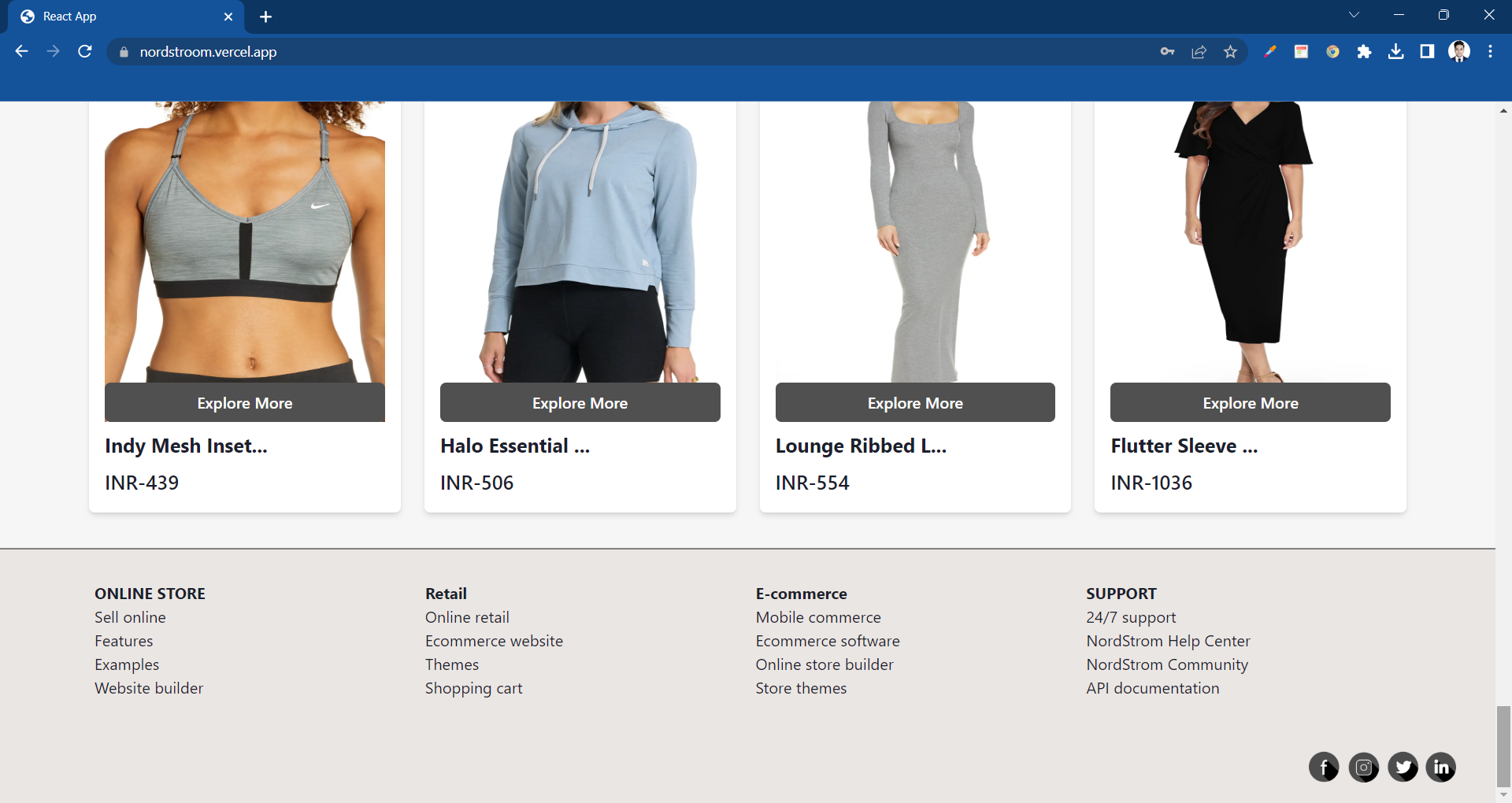
Task: Open the browser extensions puzzle icon
Action: (1364, 52)
